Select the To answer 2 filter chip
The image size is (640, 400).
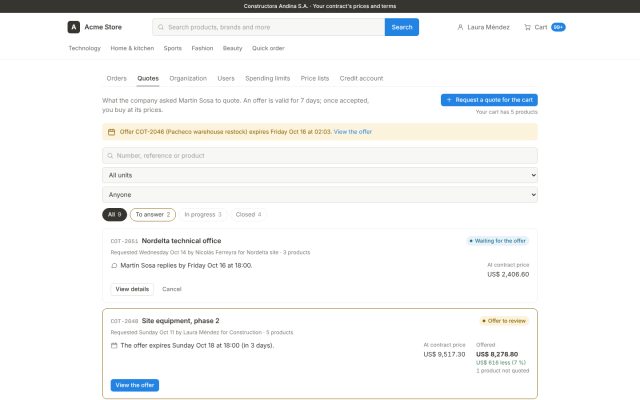click(153, 214)
